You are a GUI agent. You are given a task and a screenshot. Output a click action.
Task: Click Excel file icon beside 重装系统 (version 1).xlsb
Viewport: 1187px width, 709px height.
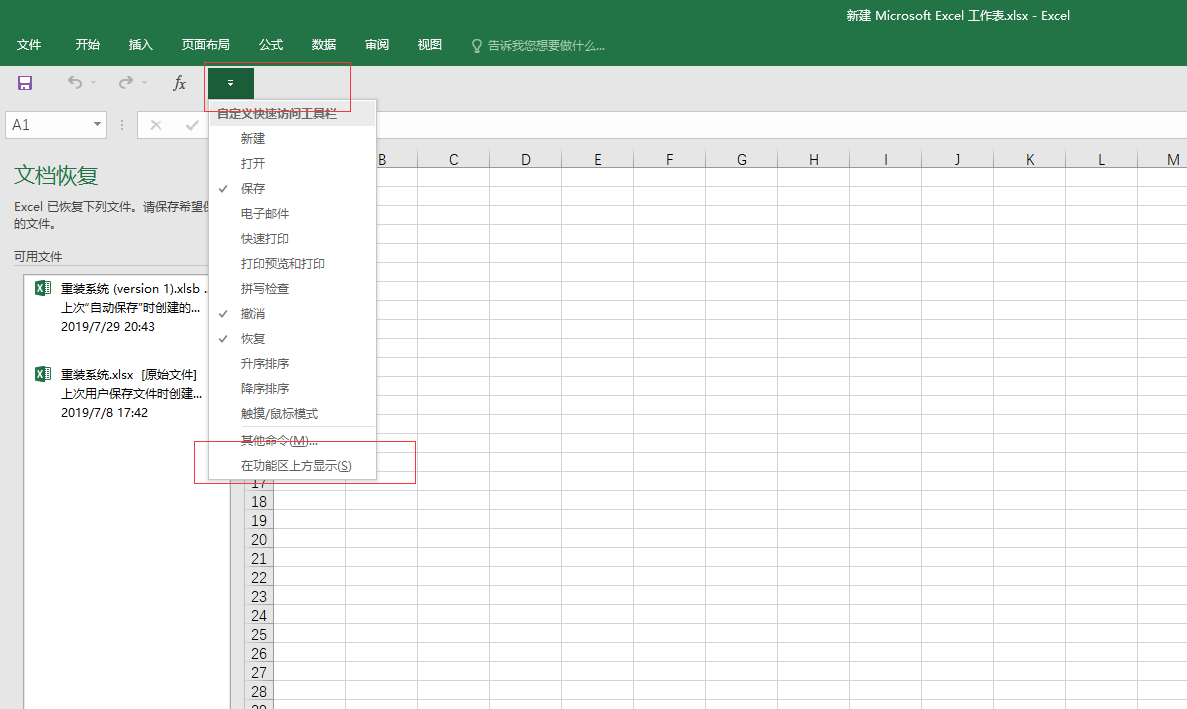coord(43,288)
